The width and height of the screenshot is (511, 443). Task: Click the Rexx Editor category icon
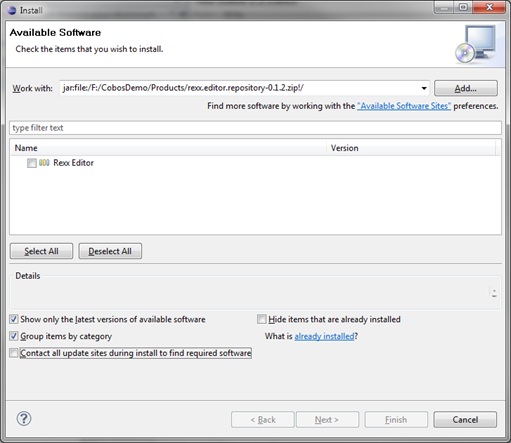coord(44,163)
